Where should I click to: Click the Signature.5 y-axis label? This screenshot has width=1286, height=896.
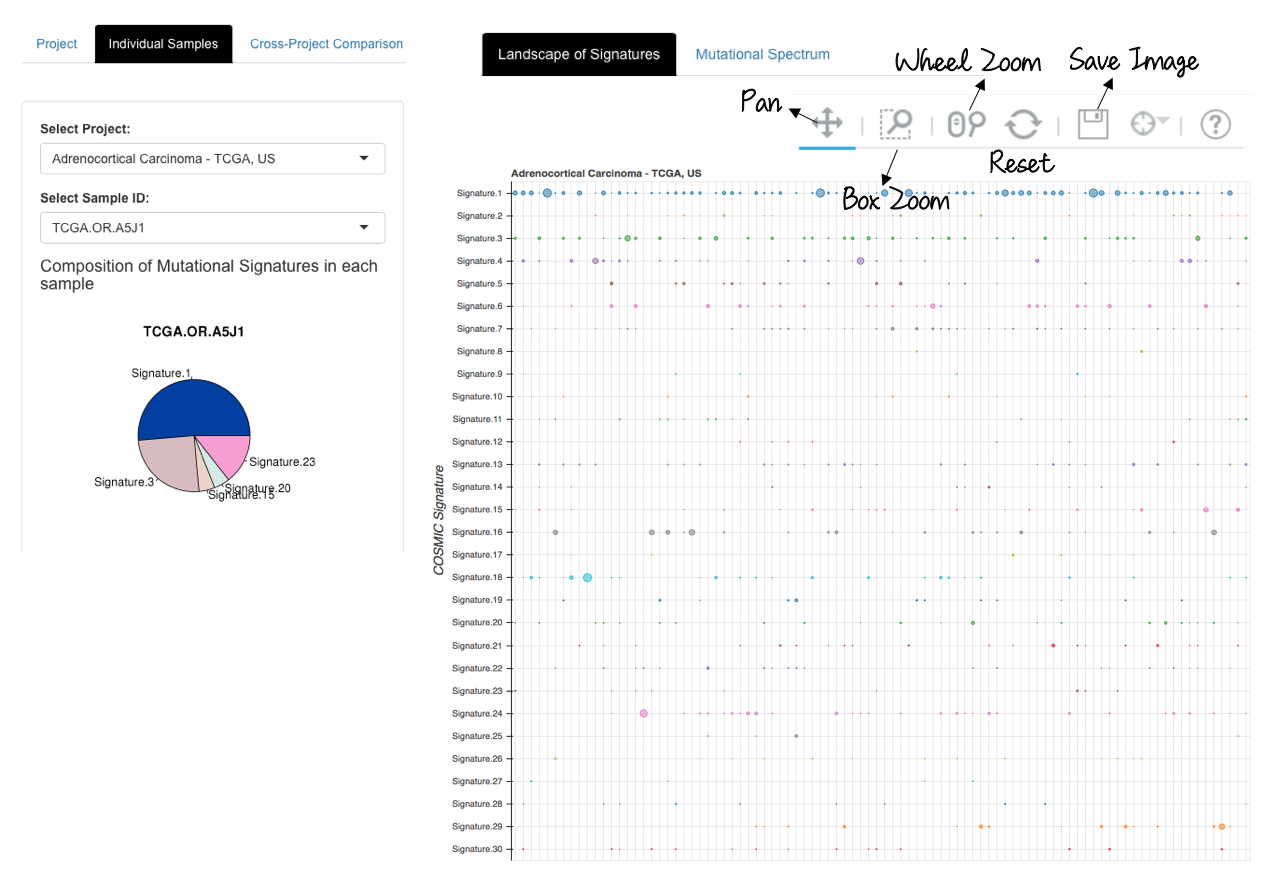click(x=478, y=283)
